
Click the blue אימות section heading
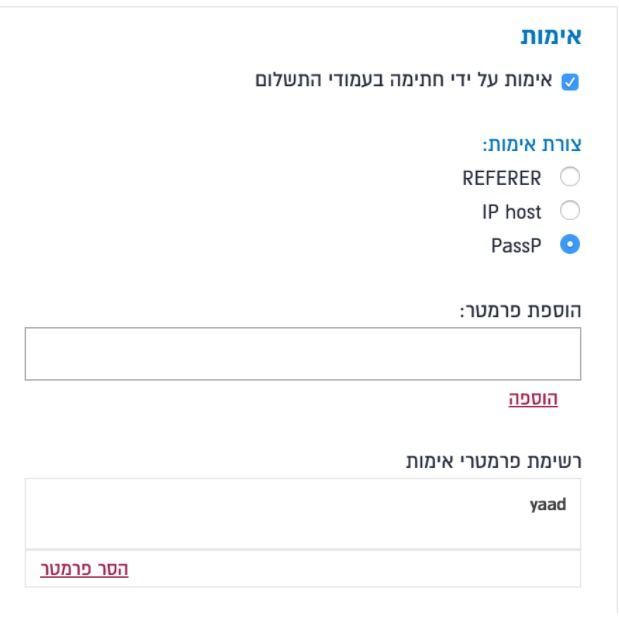[x=552, y=38]
